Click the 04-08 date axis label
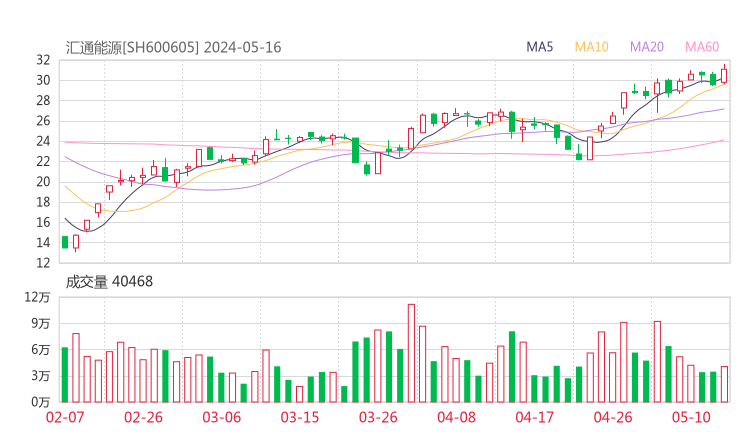The height and width of the screenshot is (440, 740). click(456, 417)
